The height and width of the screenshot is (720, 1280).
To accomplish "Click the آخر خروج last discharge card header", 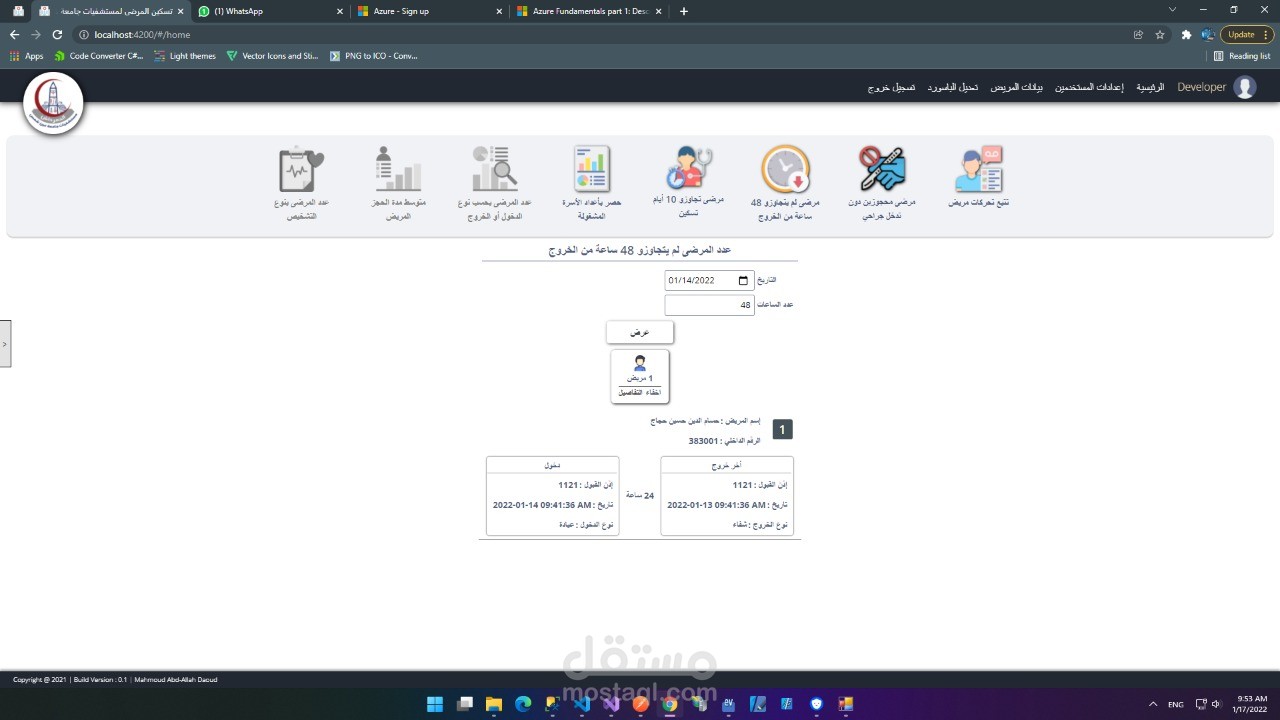I will coord(727,465).
